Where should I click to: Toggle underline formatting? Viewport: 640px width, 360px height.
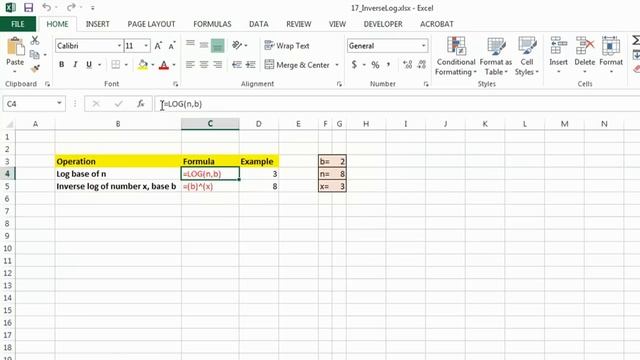click(89, 64)
